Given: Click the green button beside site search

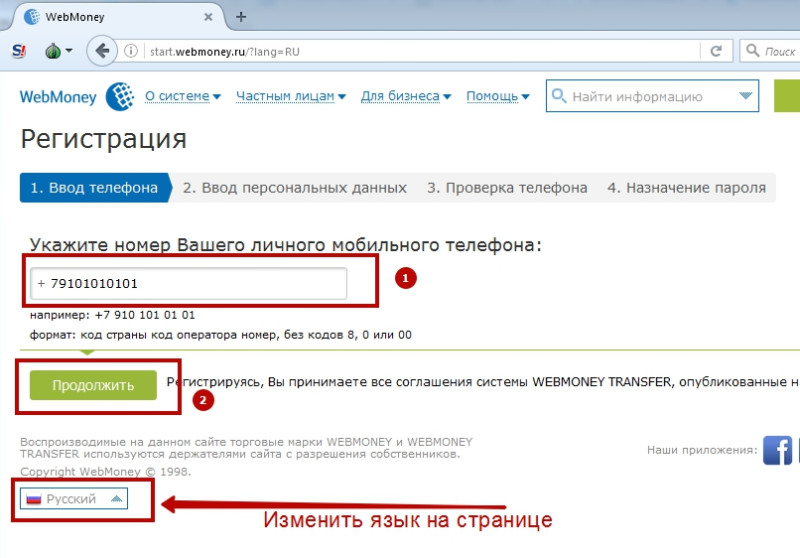Looking at the screenshot, I should tap(787, 96).
